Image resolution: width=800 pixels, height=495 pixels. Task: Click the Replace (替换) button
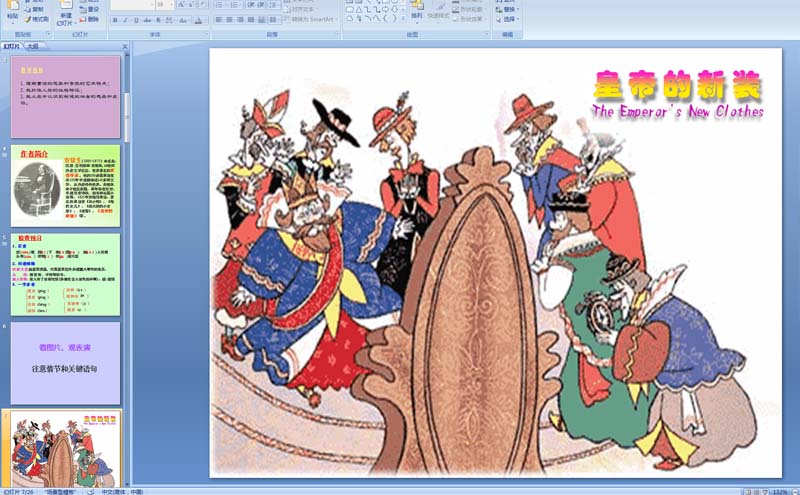507,10
